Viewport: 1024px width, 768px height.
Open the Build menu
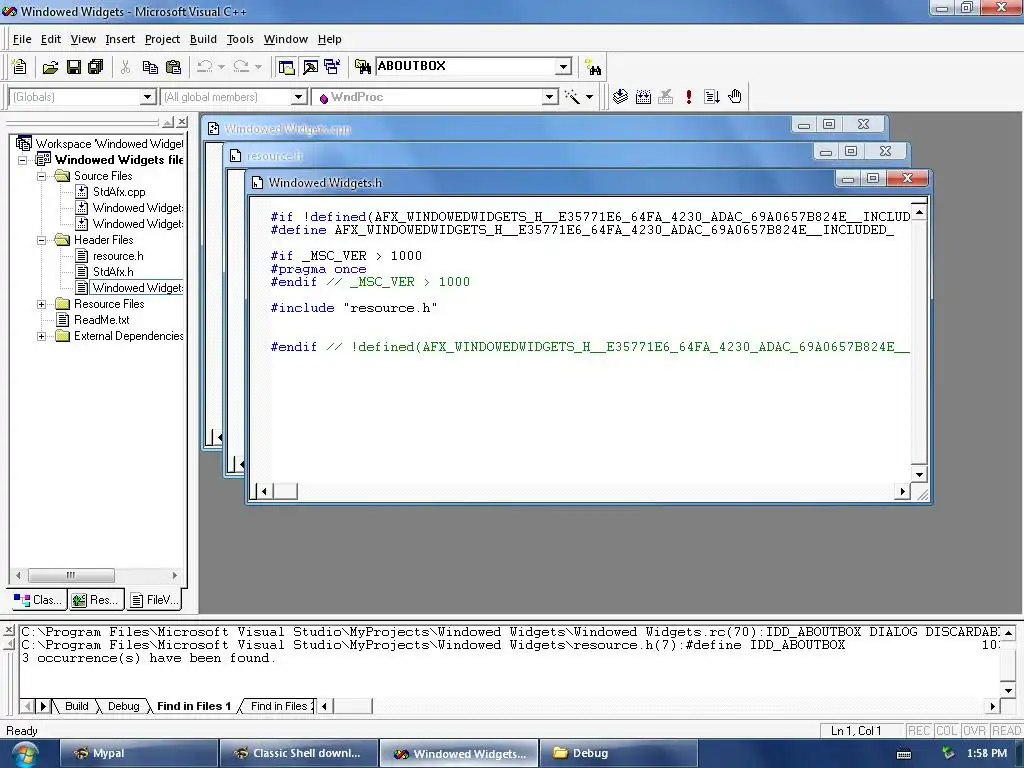click(x=203, y=39)
